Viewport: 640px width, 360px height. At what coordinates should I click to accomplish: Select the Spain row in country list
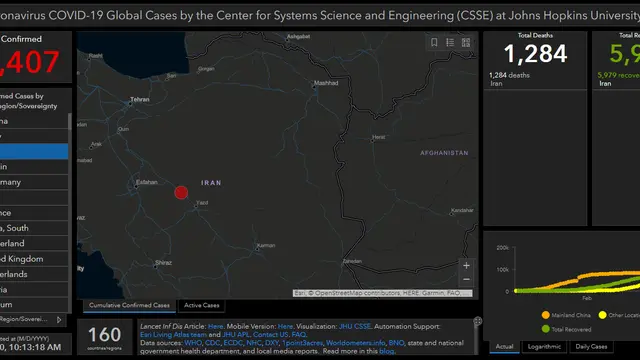(34, 167)
